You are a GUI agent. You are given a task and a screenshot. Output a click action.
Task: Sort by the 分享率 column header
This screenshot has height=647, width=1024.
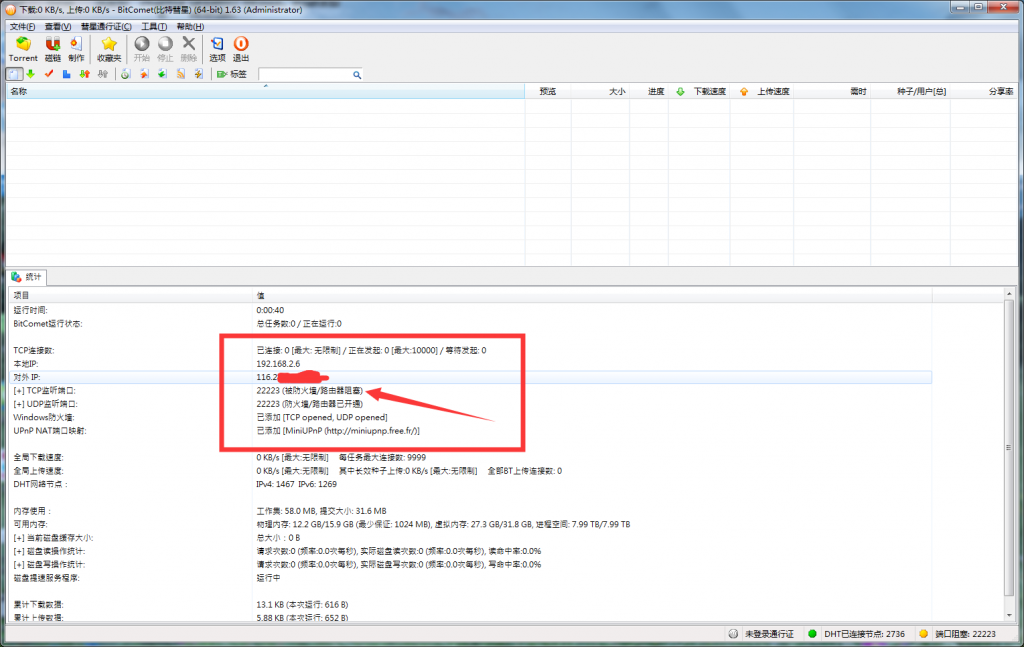[984, 91]
